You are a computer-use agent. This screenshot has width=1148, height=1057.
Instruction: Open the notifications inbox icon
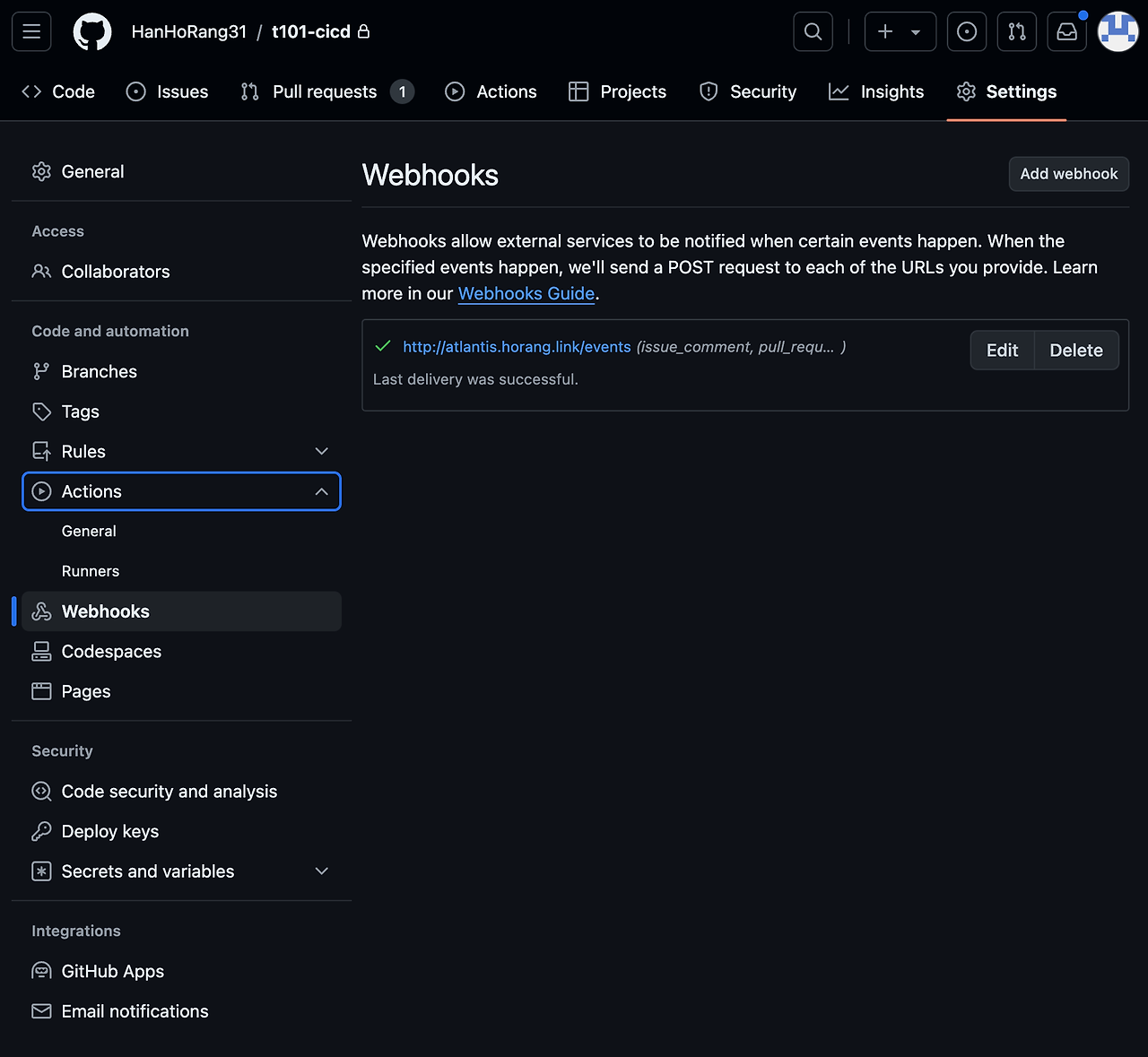tap(1067, 31)
